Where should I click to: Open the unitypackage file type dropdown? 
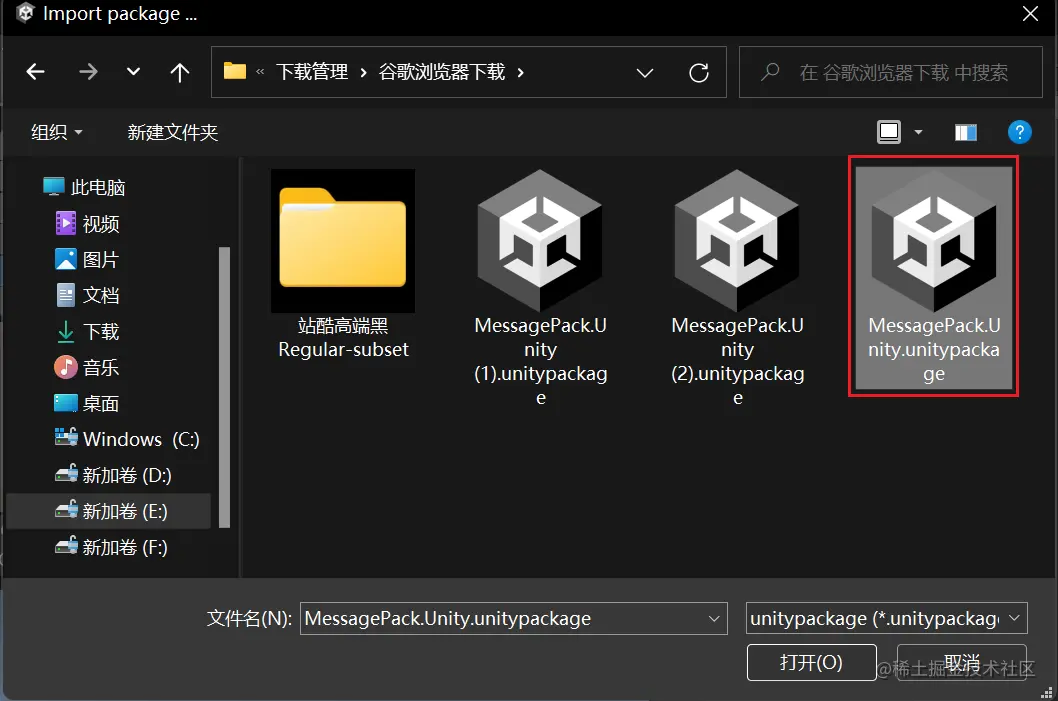coord(886,618)
